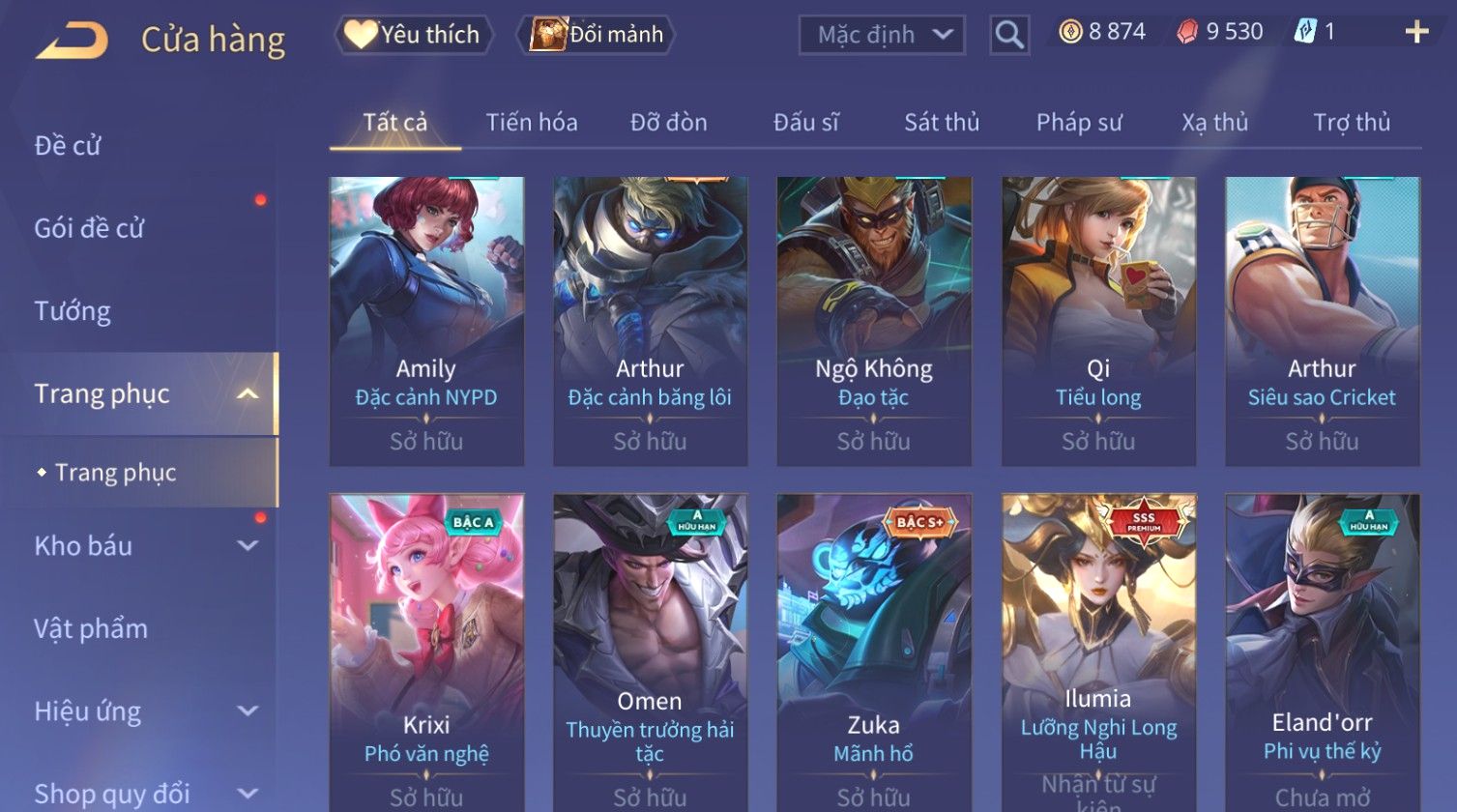Open the Mặc định sort dropdown

(x=882, y=35)
